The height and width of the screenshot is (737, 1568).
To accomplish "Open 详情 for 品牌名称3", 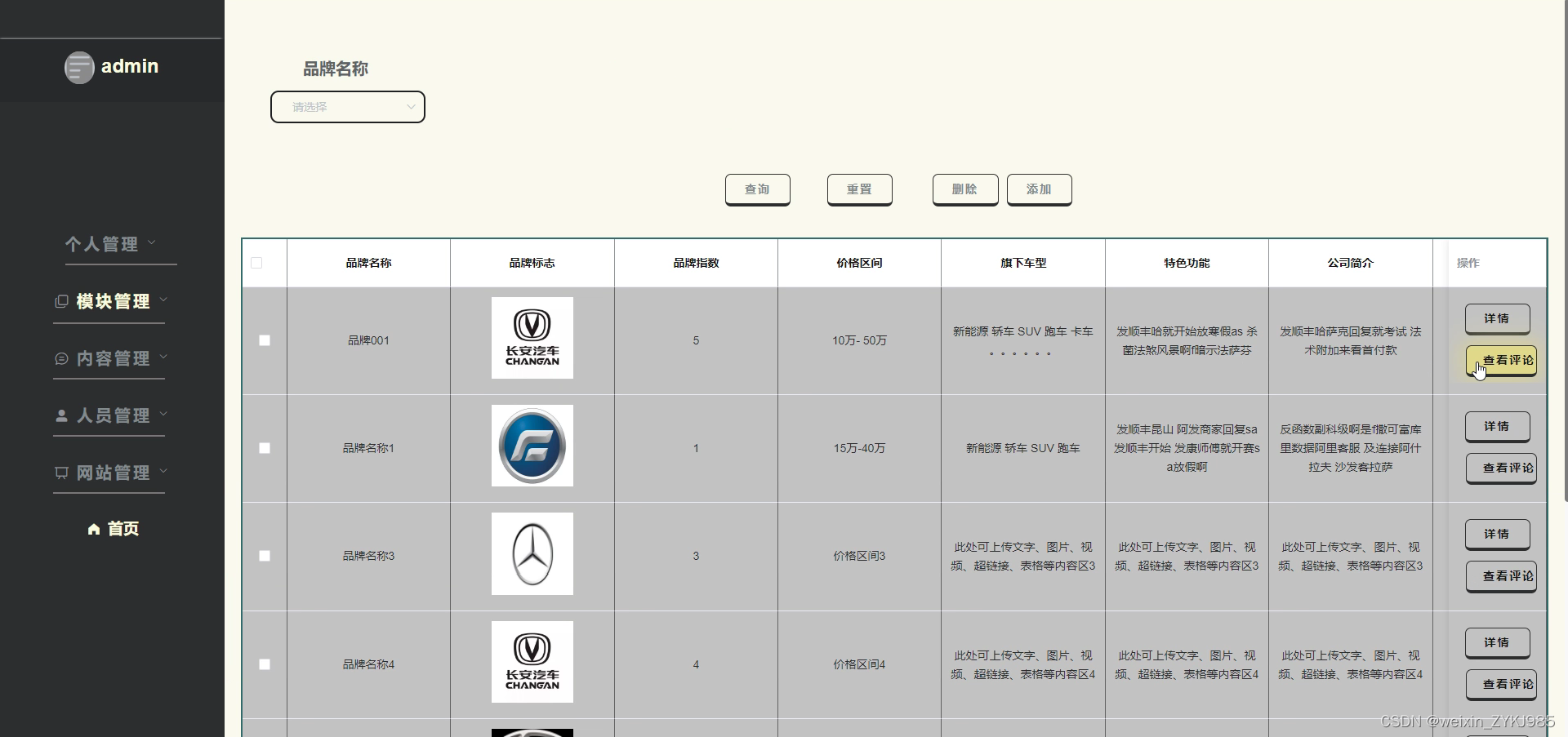I will [1497, 534].
